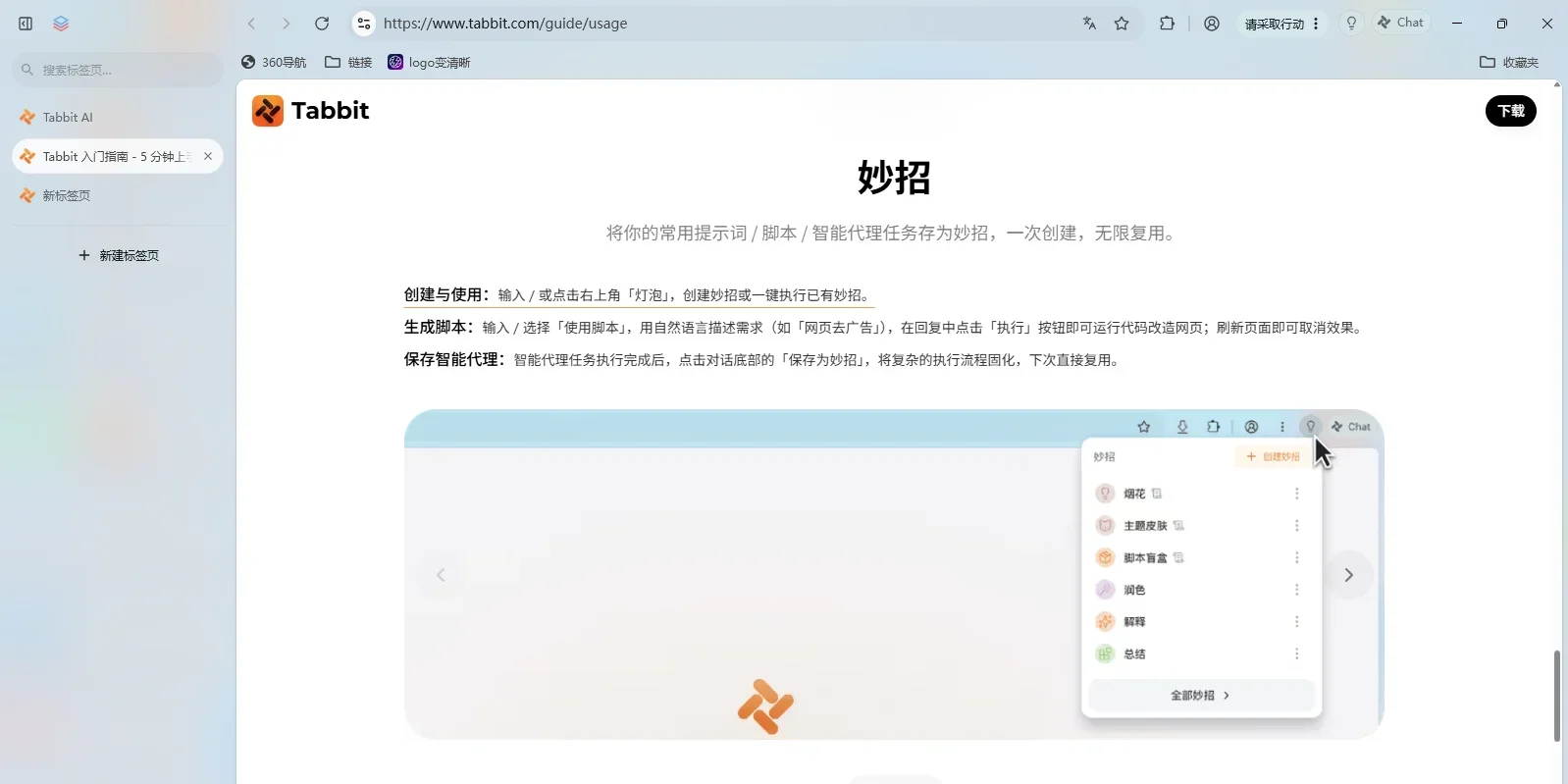This screenshot has height=784, width=1568.
Task: Go back using the back arrow
Action: [x=252, y=24]
